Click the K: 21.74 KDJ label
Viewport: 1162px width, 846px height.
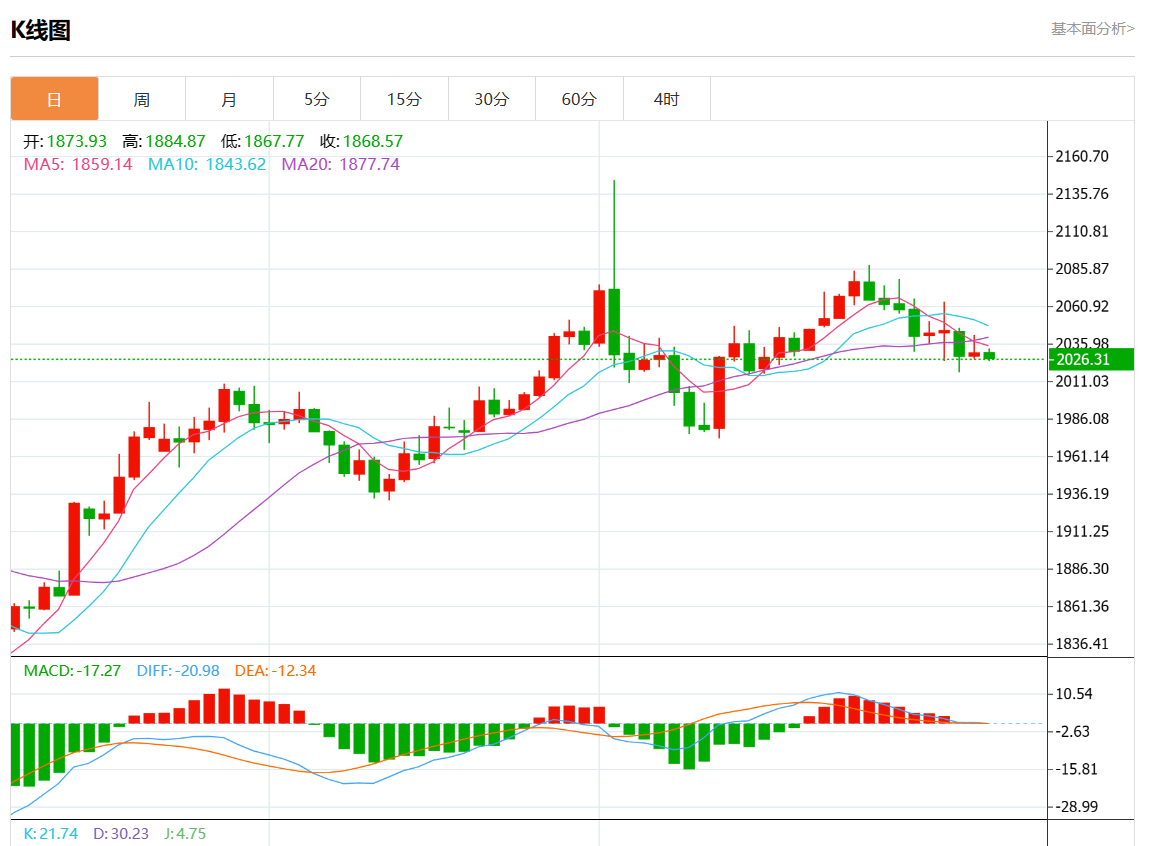pyautogui.click(x=50, y=833)
